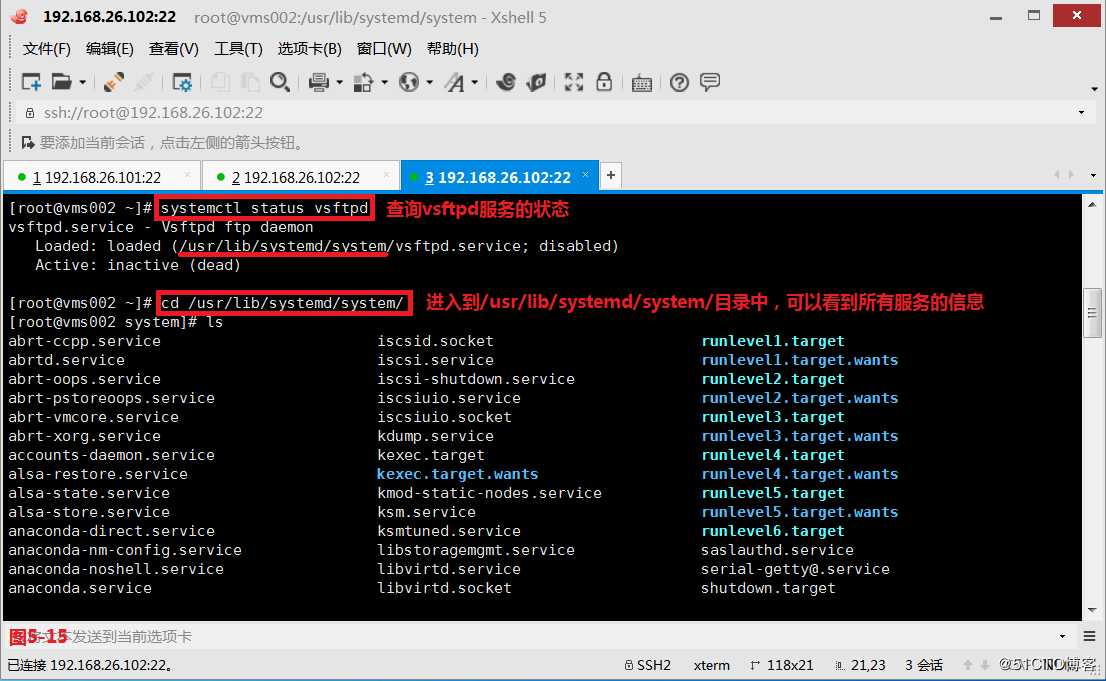Click the connect plug icon
The height and width of the screenshot is (681, 1106).
pos(114,82)
